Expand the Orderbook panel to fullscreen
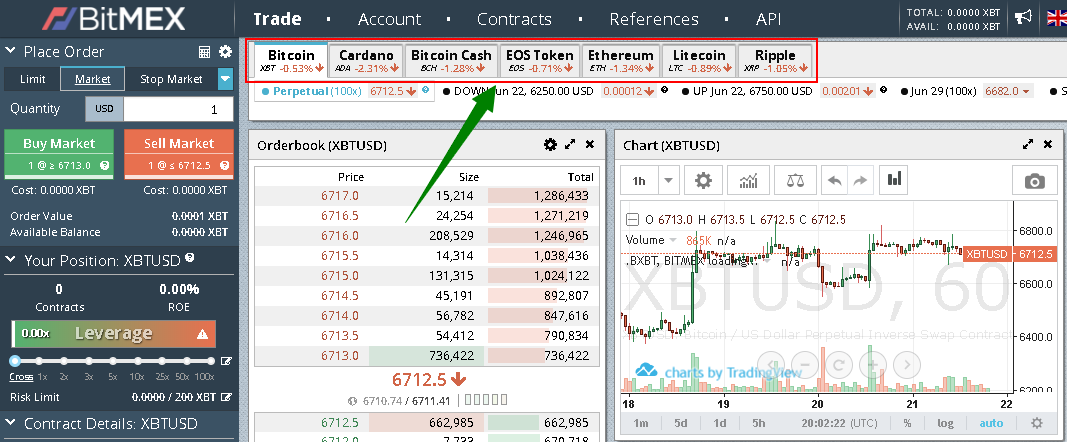Screen dimensions: 1067x442 pos(570,144)
